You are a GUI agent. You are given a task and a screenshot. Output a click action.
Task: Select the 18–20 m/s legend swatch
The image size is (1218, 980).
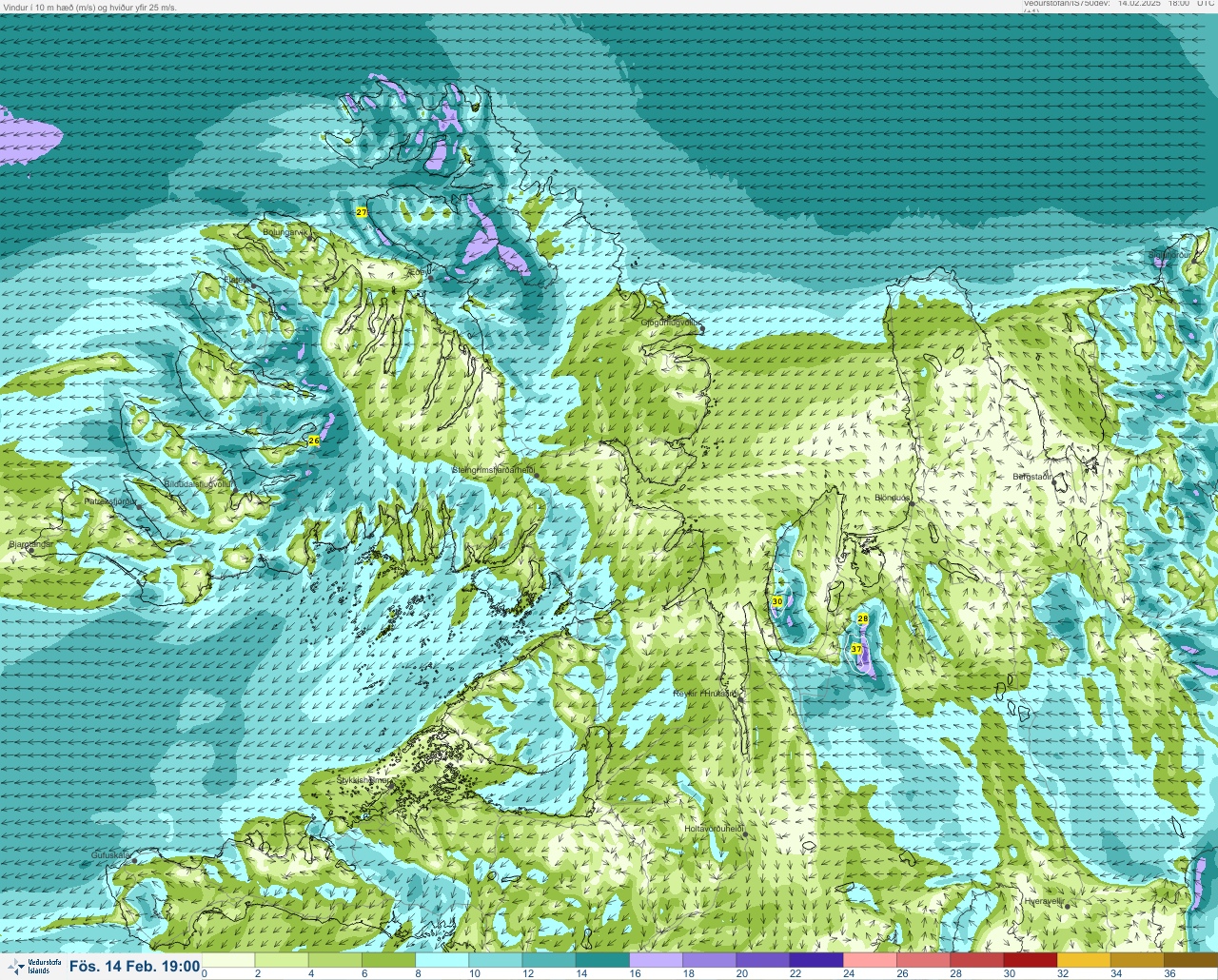click(711, 959)
